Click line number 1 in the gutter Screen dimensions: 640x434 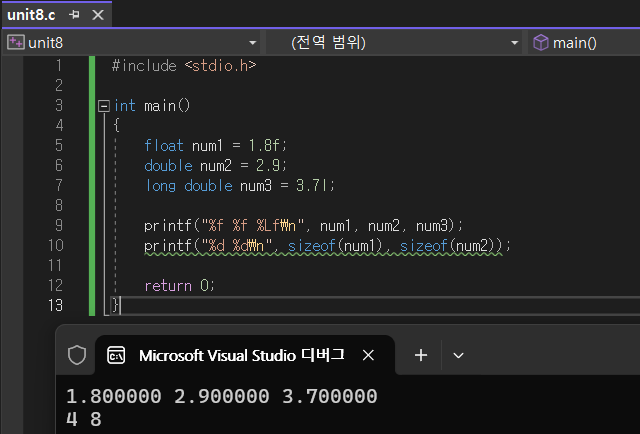(x=60, y=66)
